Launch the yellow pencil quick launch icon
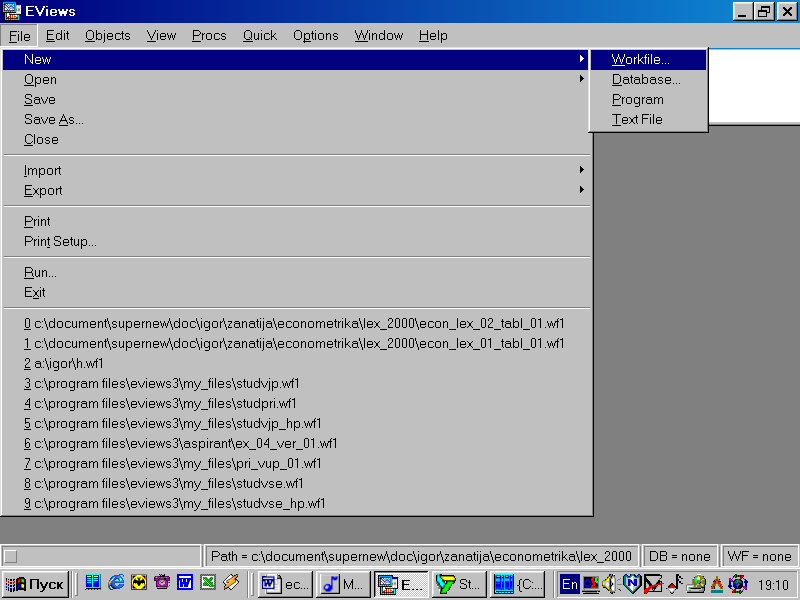 coord(231,582)
